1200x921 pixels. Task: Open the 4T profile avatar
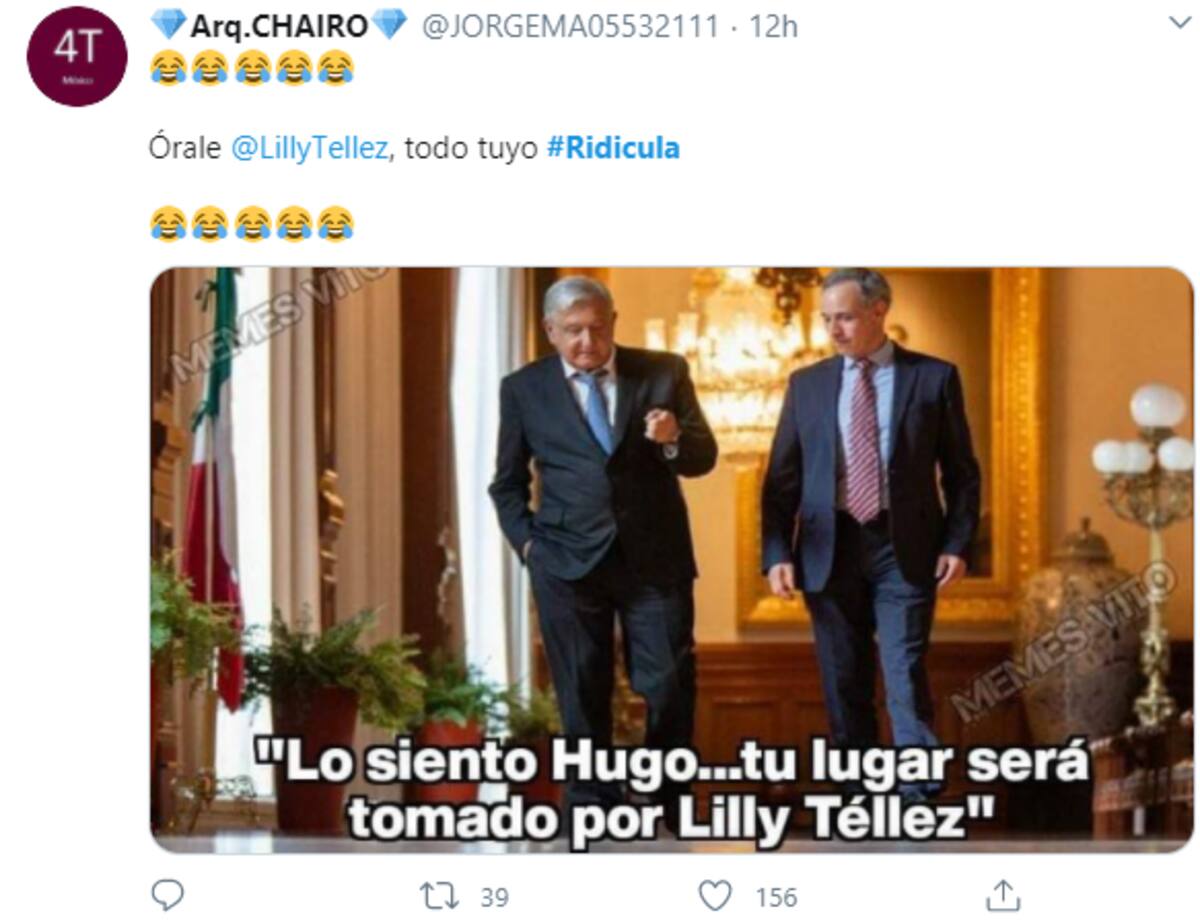[x=76, y=56]
